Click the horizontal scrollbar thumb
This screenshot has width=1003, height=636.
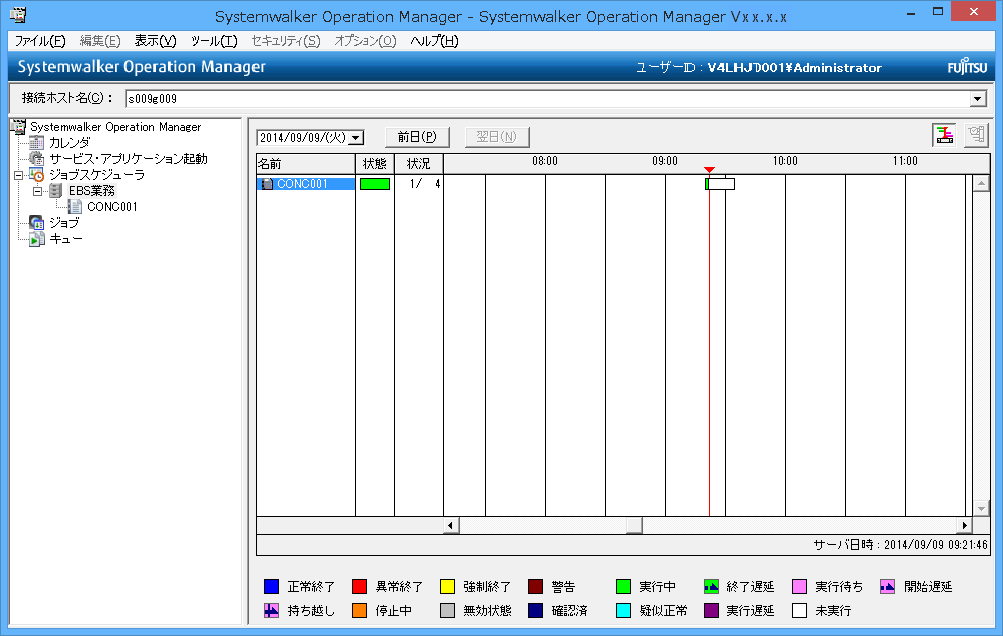pyautogui.click(x=635, y=525)
